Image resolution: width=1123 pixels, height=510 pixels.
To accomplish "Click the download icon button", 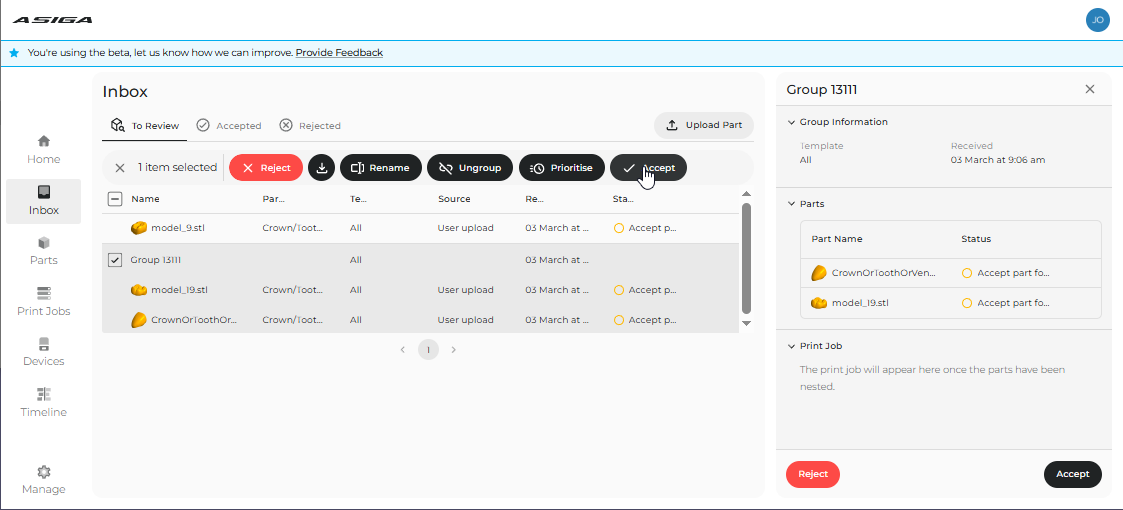I will coord(322,168).
